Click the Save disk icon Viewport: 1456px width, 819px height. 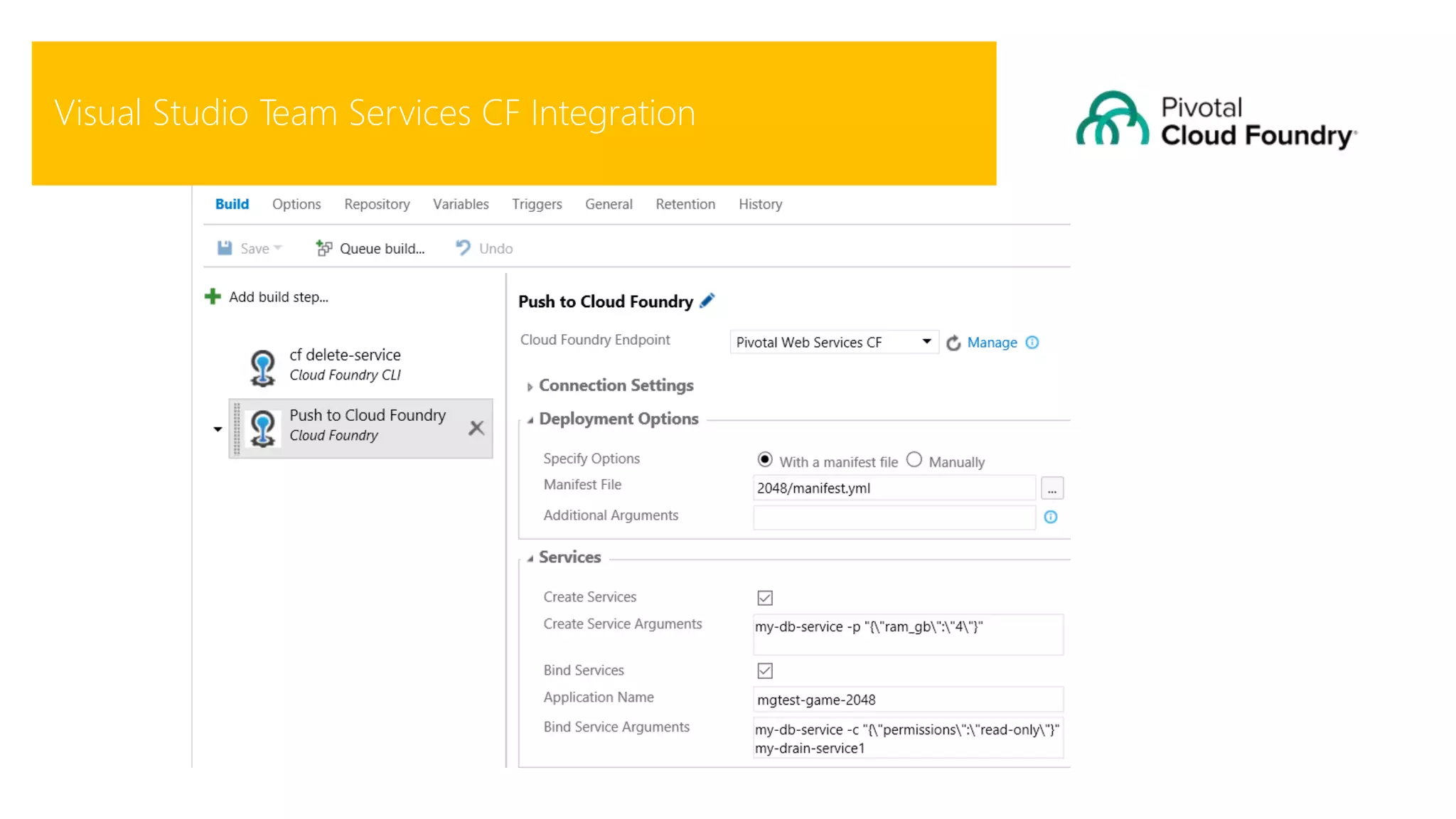[x=225, y=248]
